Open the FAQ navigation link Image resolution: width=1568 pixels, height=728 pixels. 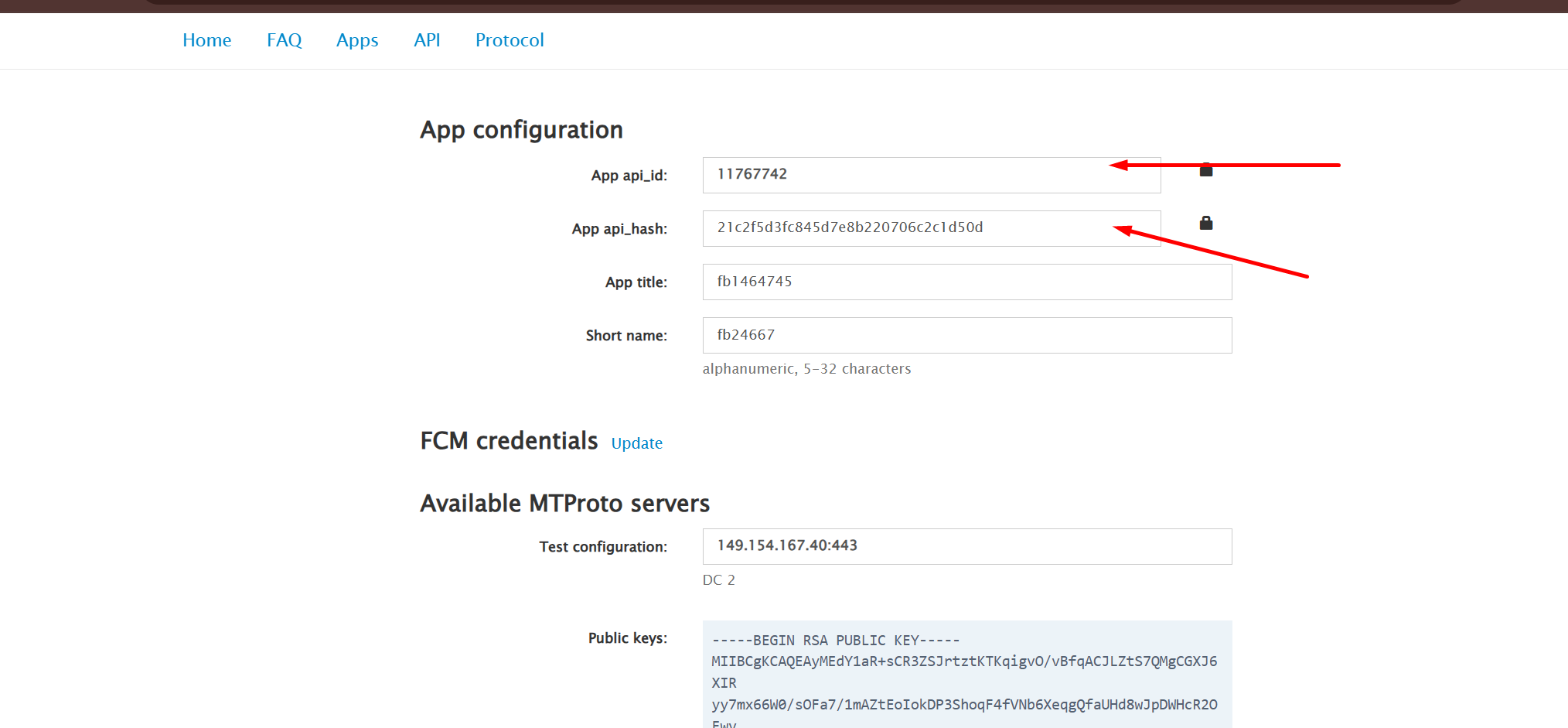click(x=284, y=40)
